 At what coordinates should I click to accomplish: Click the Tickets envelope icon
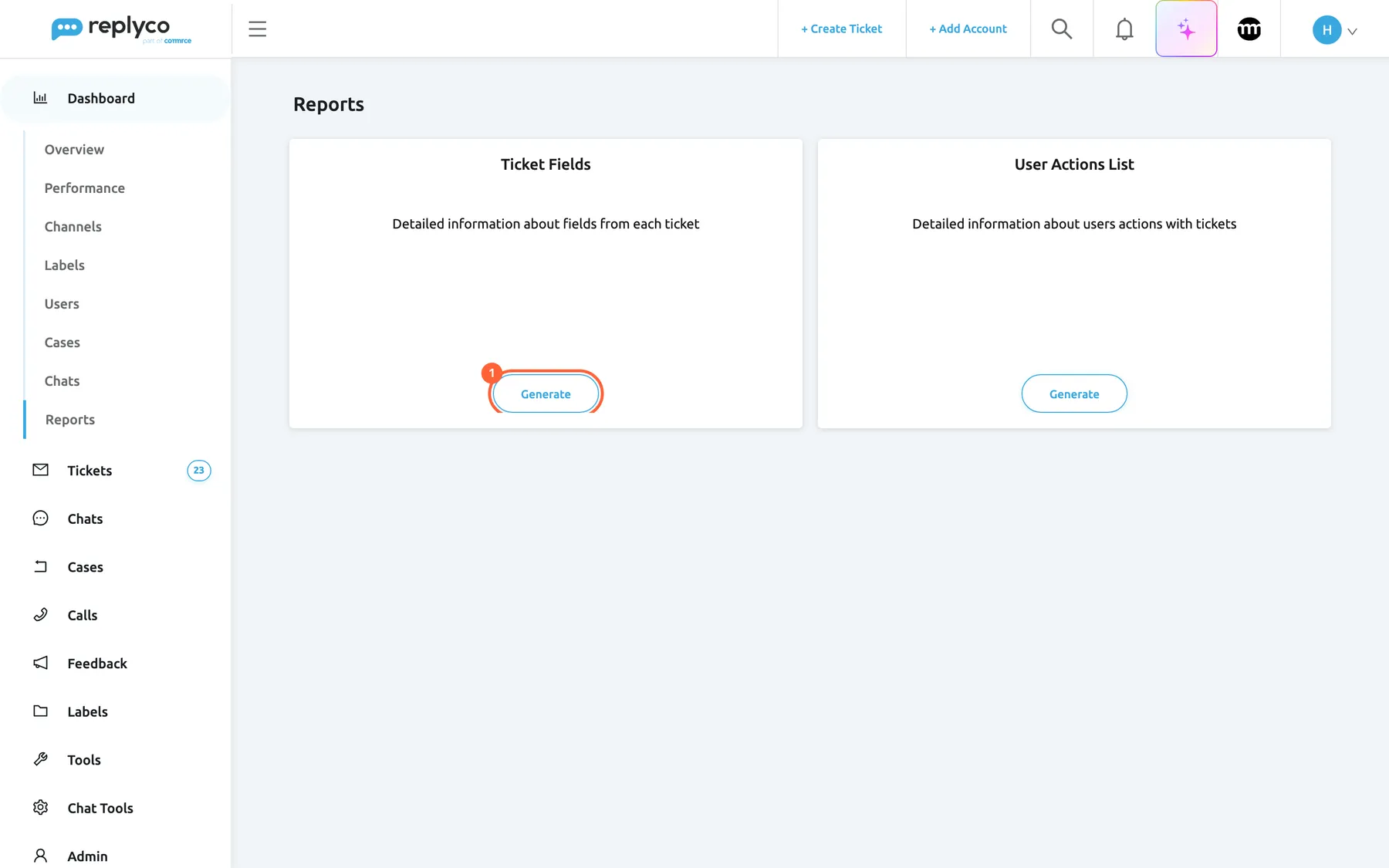[x=41, y=470]
